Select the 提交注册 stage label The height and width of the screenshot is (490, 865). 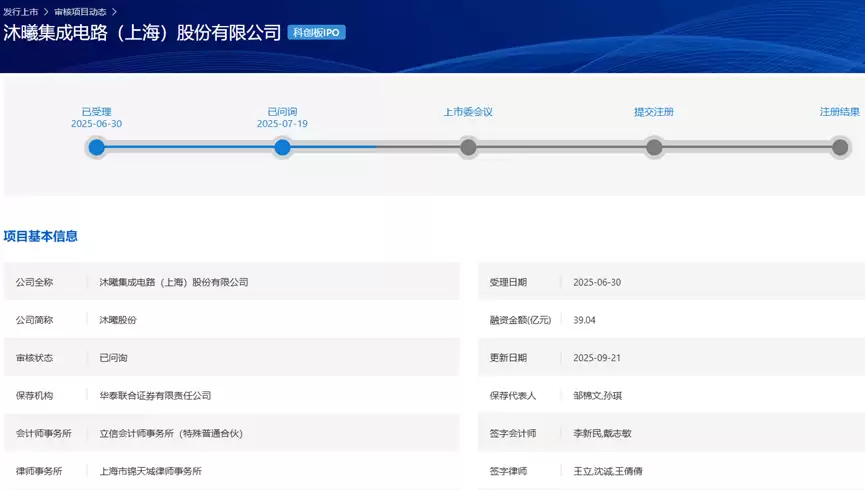click(654, 112)
